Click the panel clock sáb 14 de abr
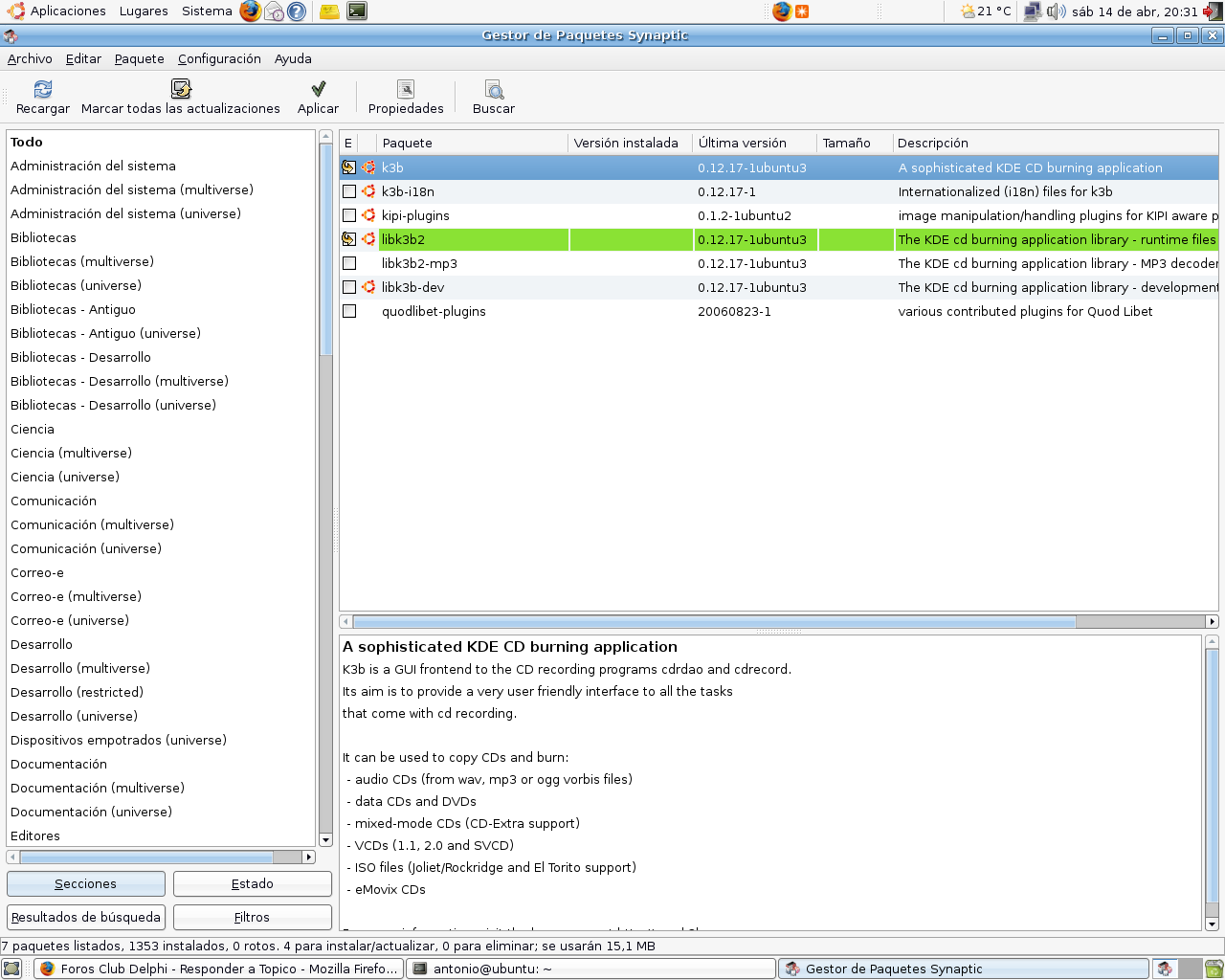Screen dimensions: 1225x980 (1135, 11)
